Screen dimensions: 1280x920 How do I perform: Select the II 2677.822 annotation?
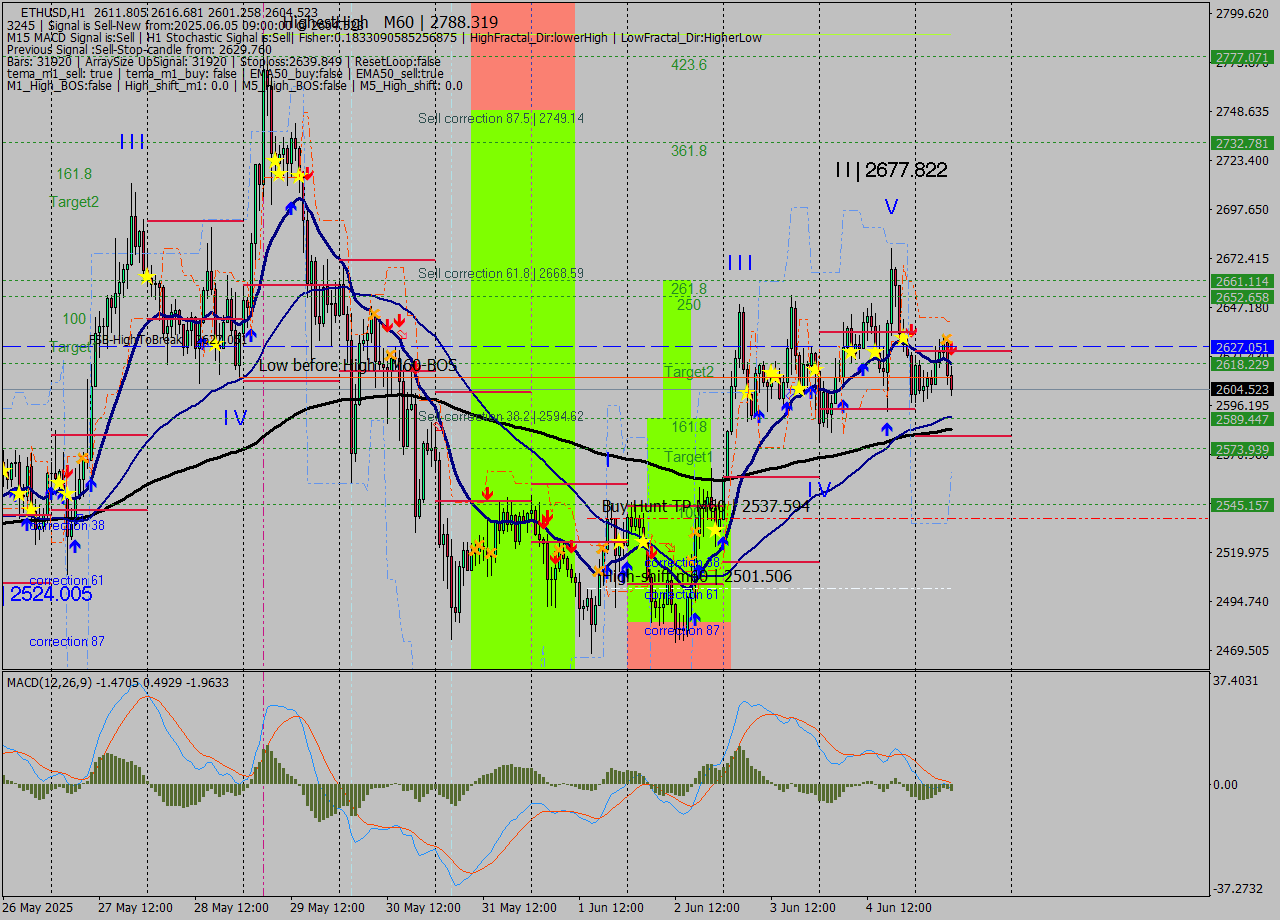pos(890,170)
